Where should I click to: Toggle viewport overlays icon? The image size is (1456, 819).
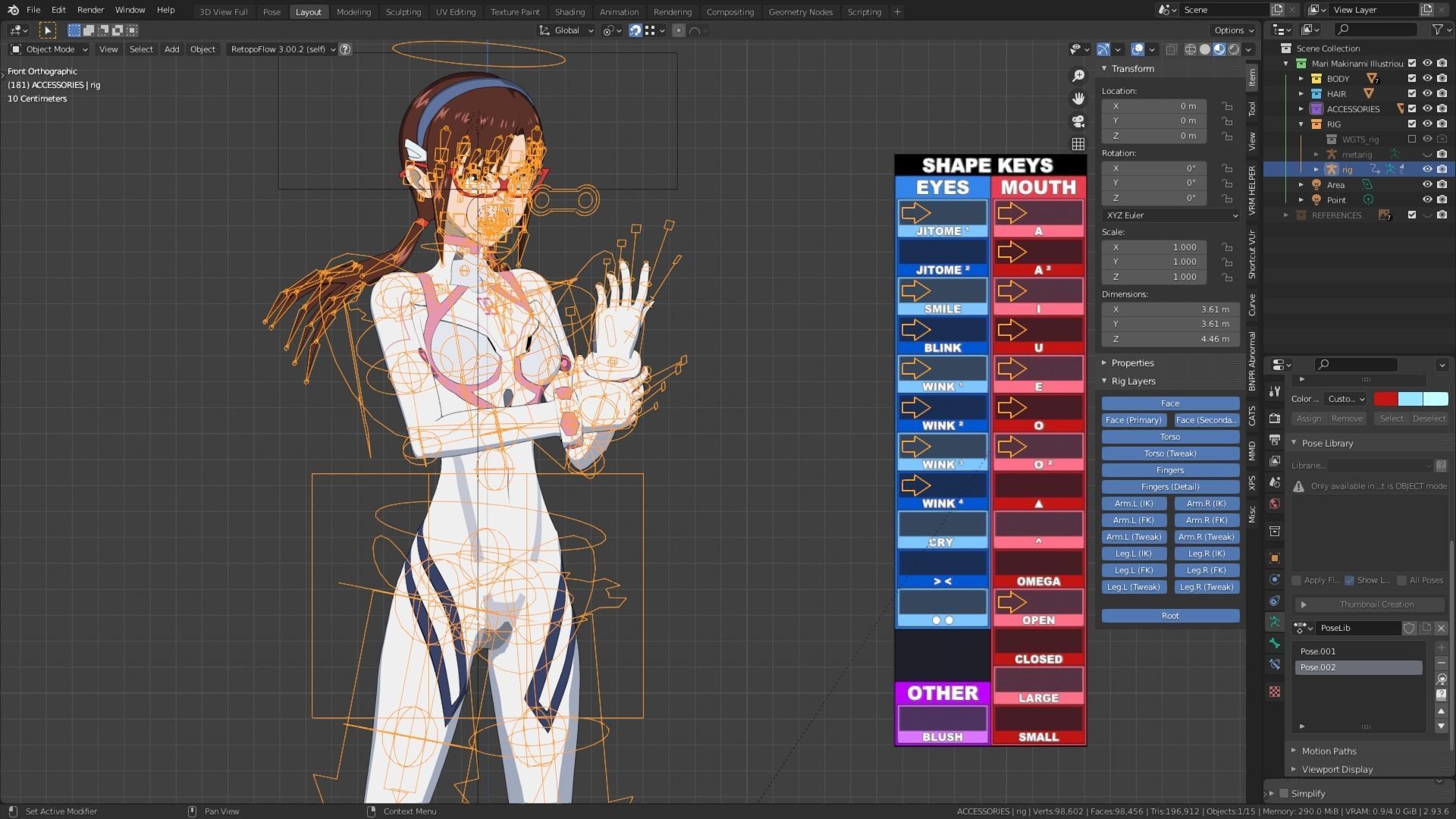(1137, 49)
